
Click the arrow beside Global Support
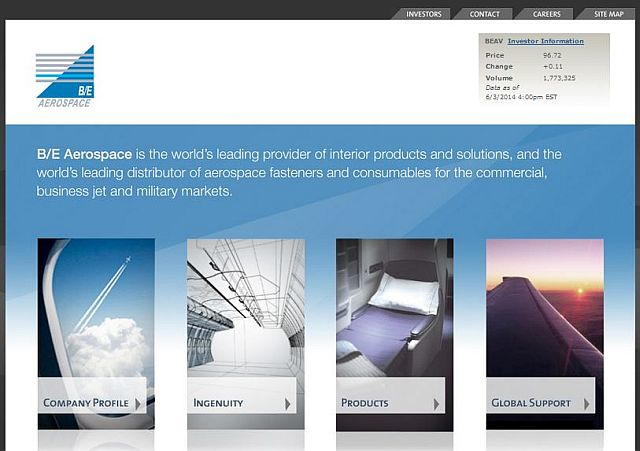coord(587,404)
